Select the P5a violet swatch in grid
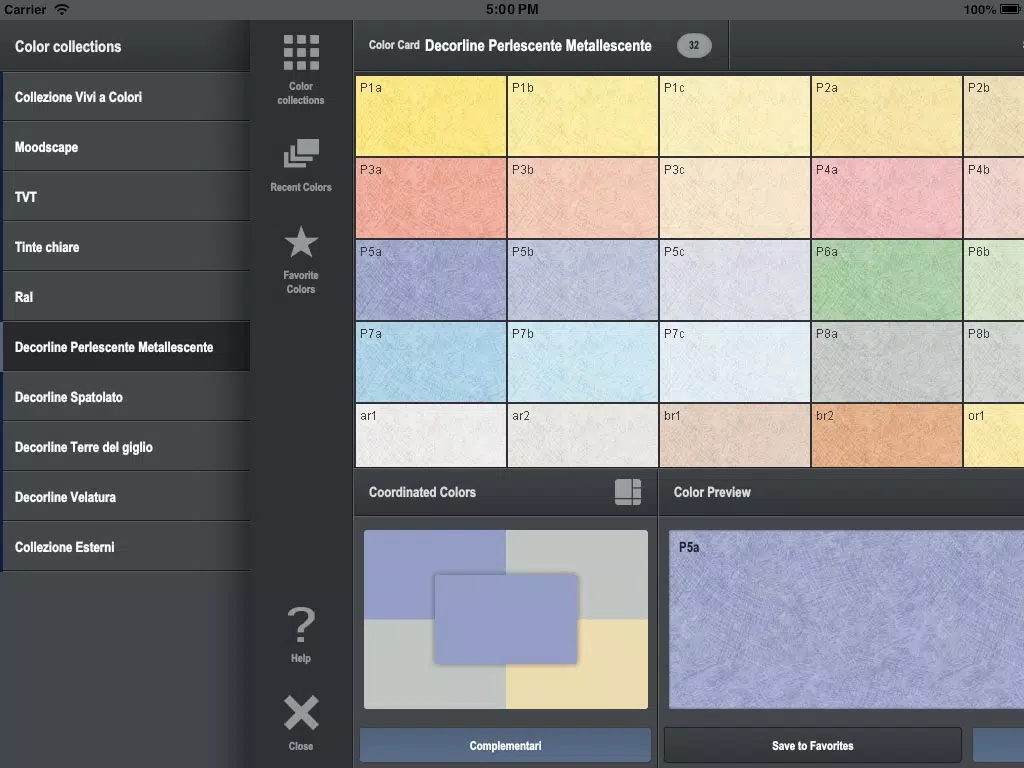The image size is (1024, 768). (430, 280)
